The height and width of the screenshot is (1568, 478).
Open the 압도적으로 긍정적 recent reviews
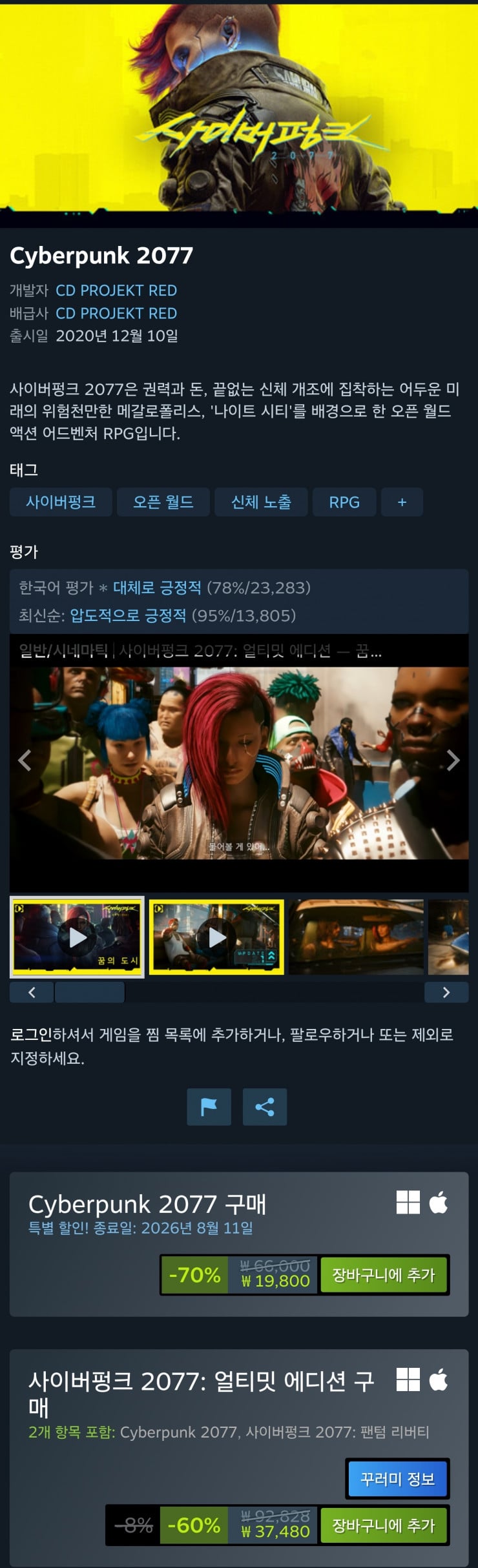pyautogui.click(x=128, y=615)
